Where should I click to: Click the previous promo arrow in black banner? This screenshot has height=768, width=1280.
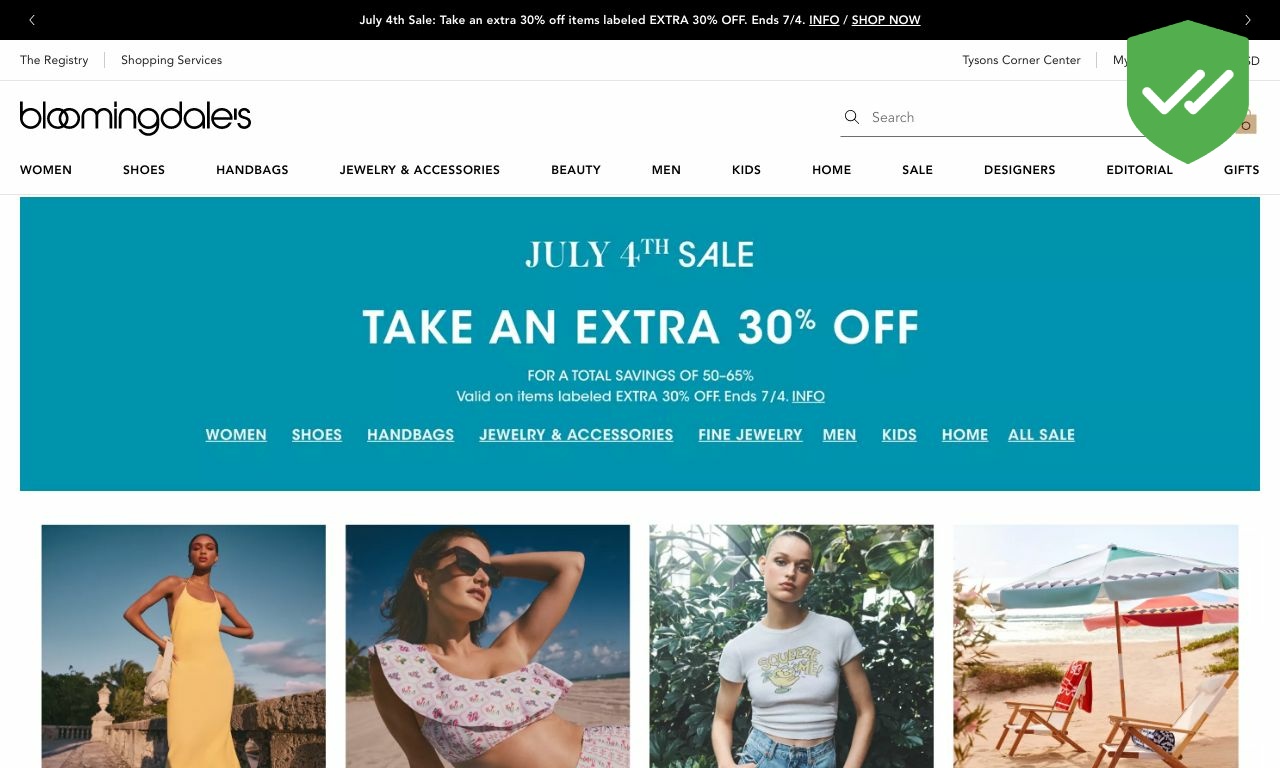32,20
